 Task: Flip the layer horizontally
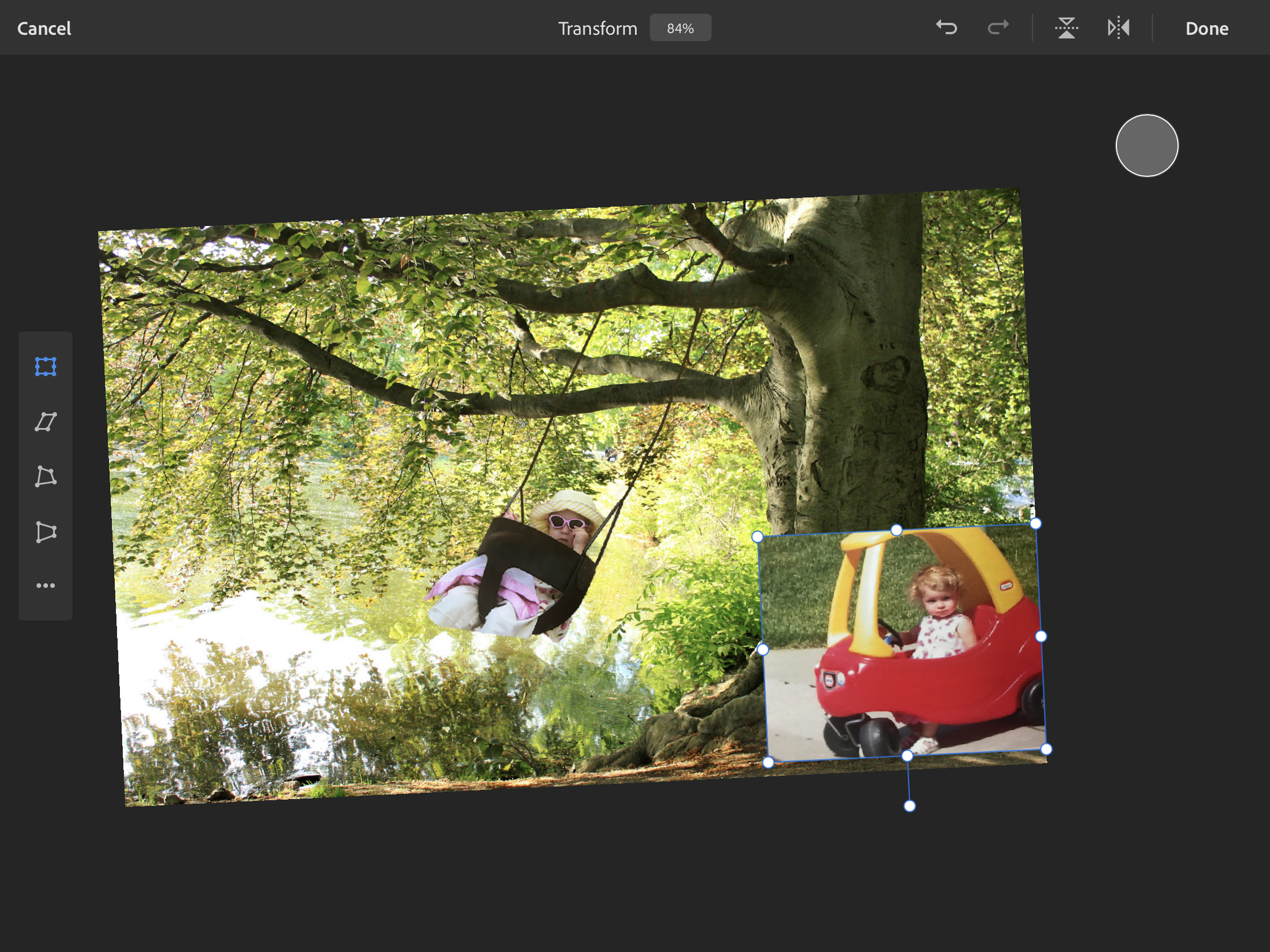[1119, 27]
